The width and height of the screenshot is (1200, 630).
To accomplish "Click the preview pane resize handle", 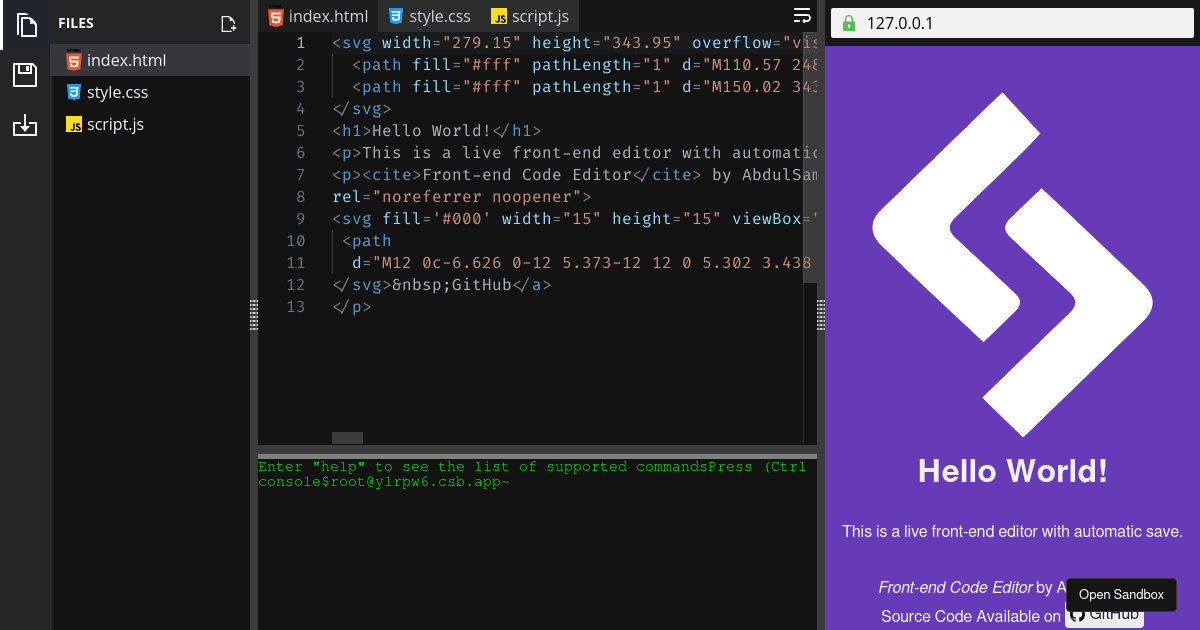I will point(820,315).
